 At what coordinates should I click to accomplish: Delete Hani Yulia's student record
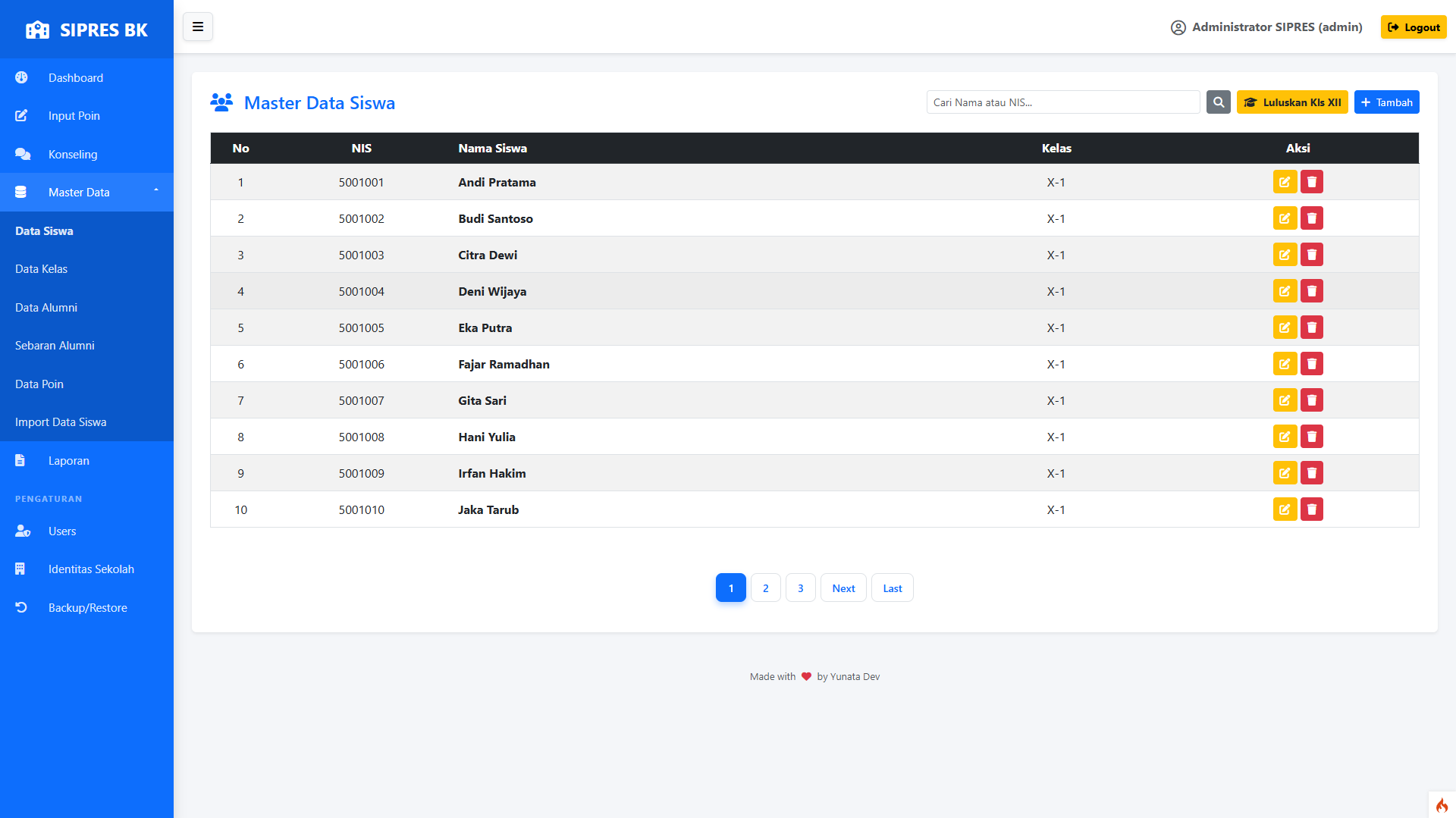coord(1311,437)
